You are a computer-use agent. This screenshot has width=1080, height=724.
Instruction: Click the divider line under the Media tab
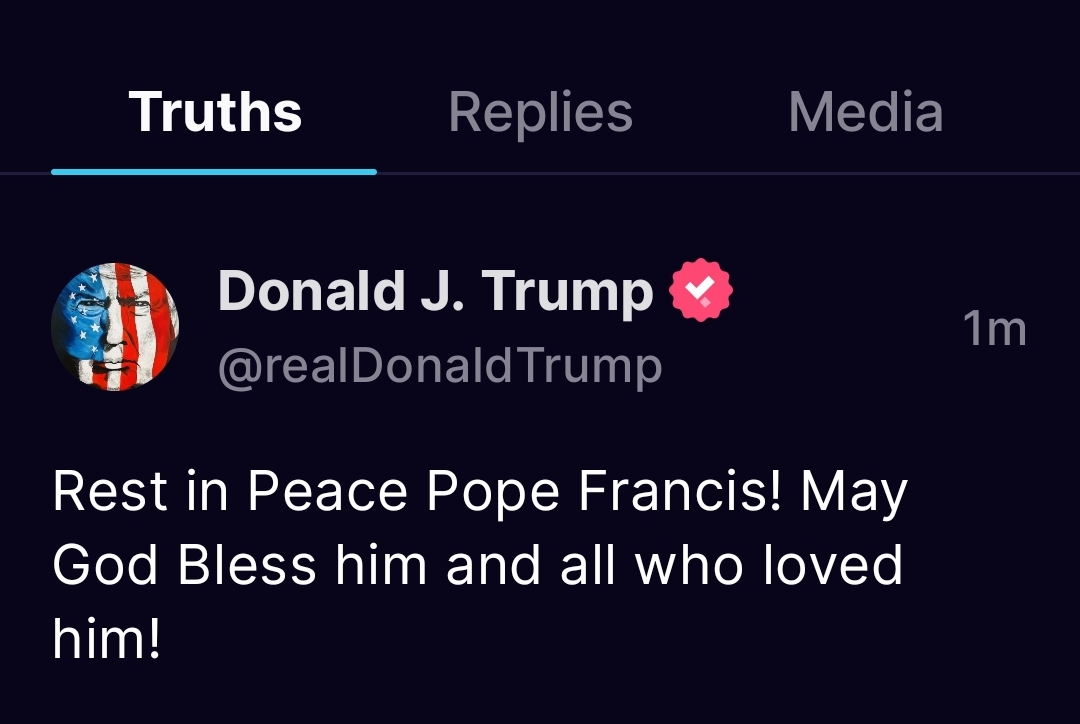point(866,173)
